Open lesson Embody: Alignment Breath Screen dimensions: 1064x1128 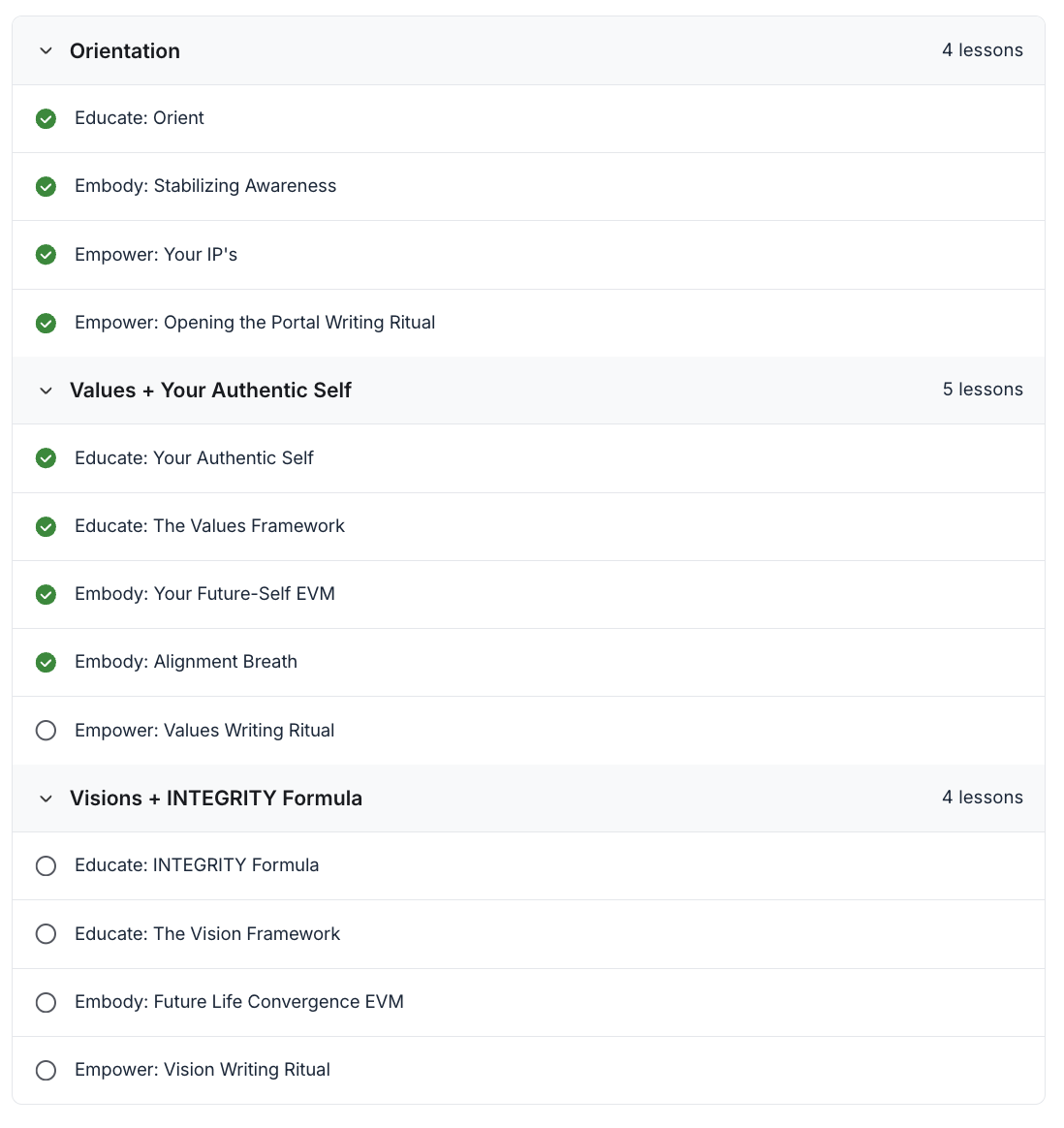(x=186, y=661)
